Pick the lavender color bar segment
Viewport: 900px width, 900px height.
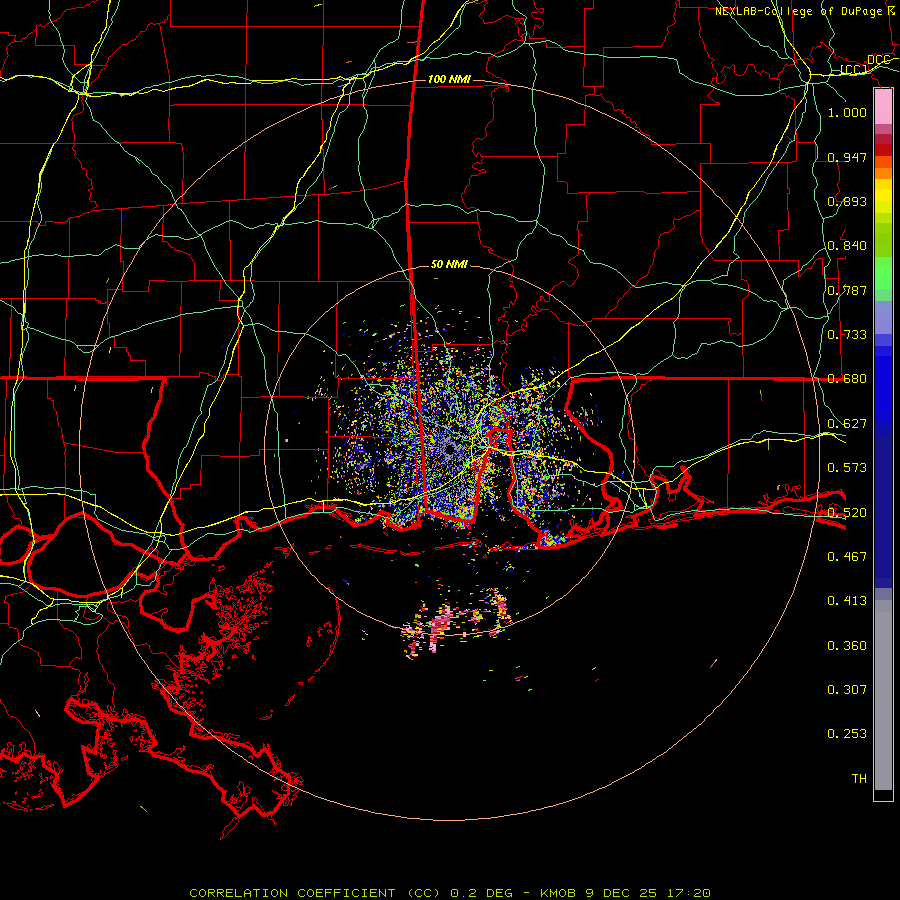tap(883, 317)
